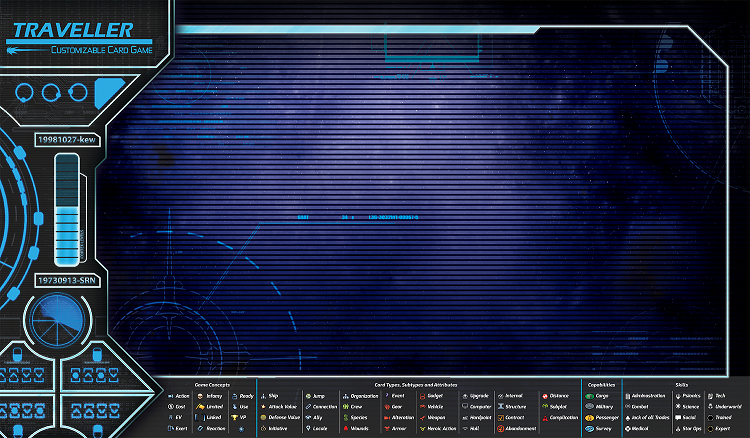Screen dimensions: 750x438
Task: Click the TRAVELLER logo title
Action: 73,31
